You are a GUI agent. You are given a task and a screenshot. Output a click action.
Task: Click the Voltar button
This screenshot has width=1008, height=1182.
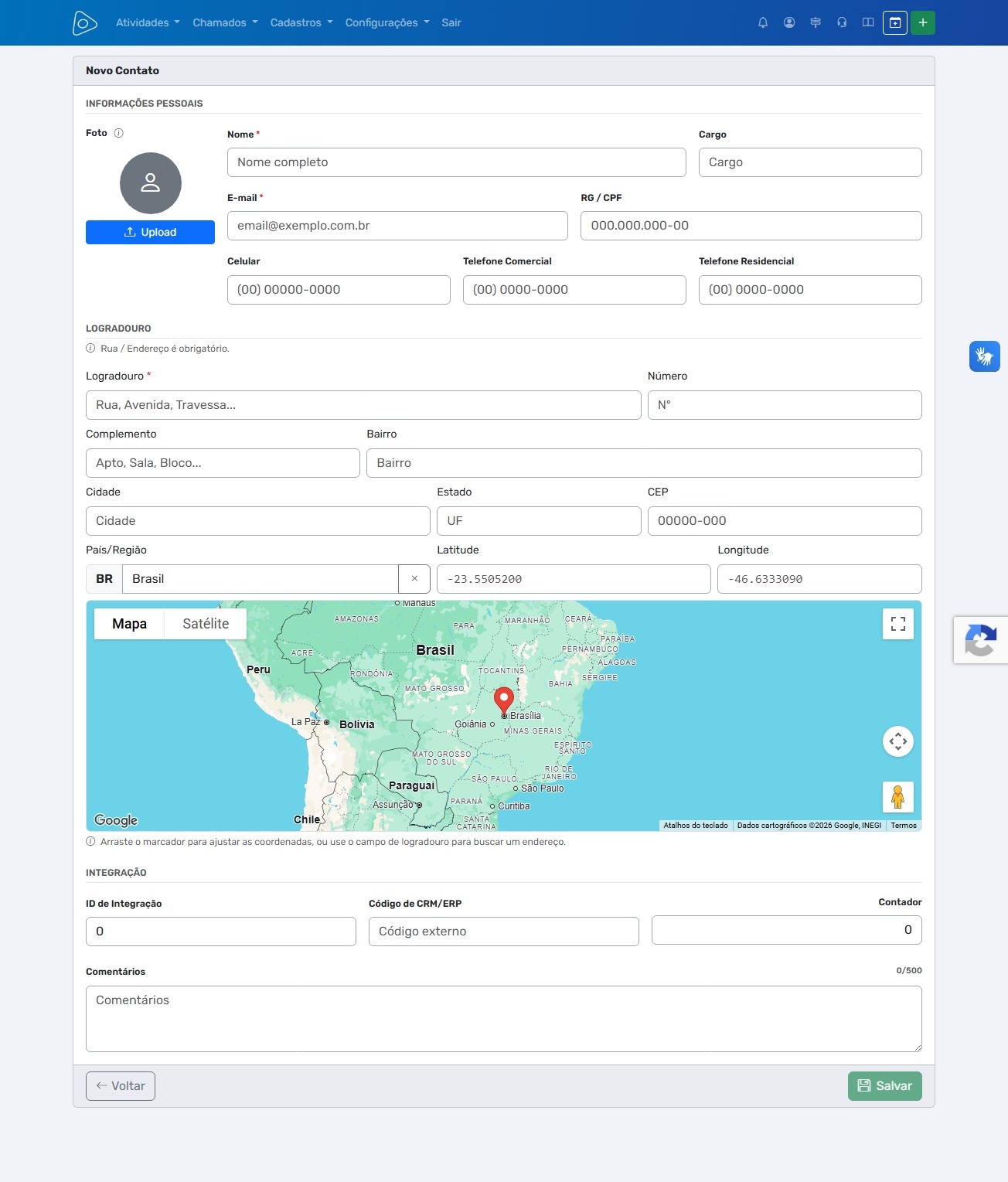click(121, 1086)
